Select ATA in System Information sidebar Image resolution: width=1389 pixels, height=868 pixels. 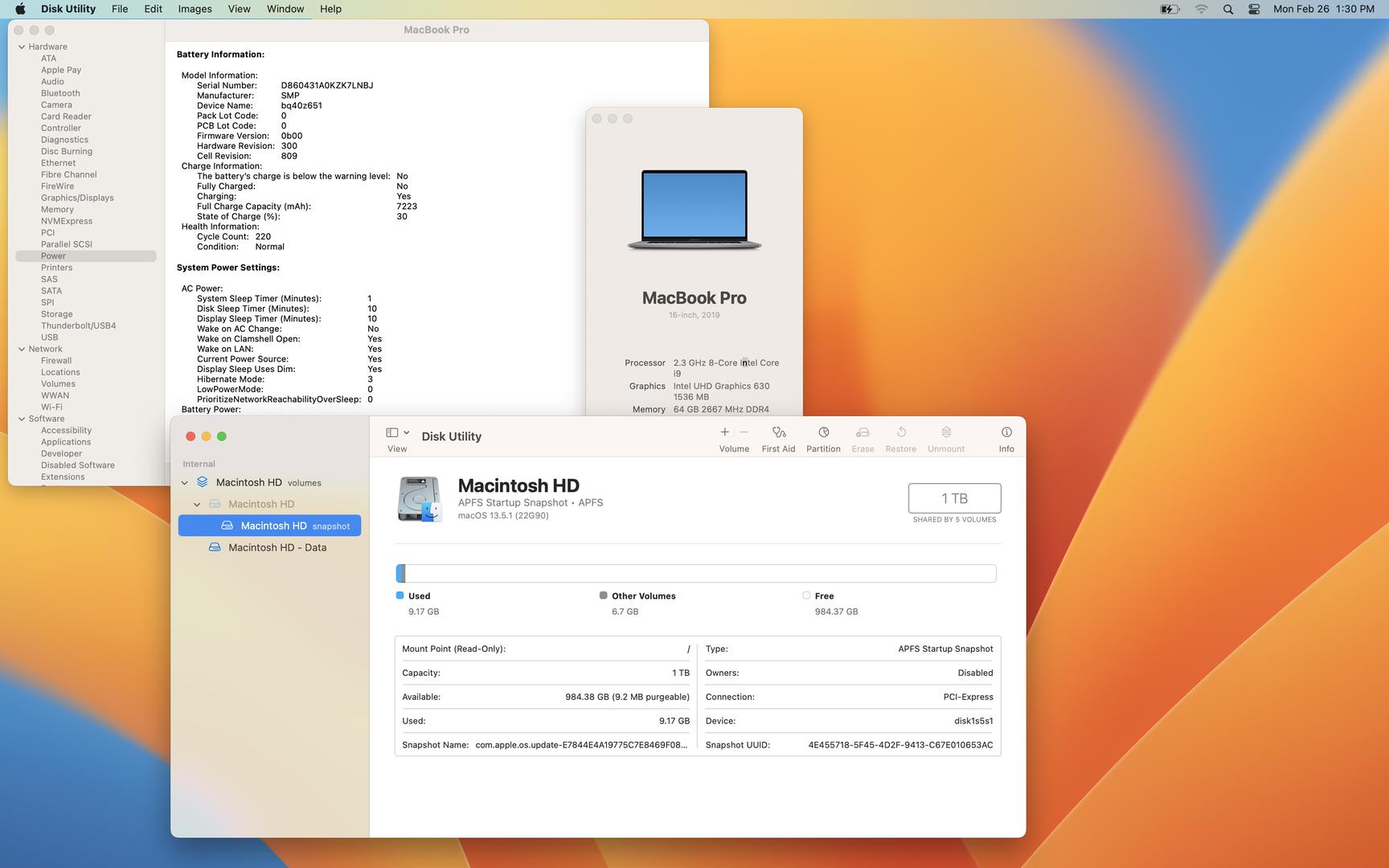(49, 58)
